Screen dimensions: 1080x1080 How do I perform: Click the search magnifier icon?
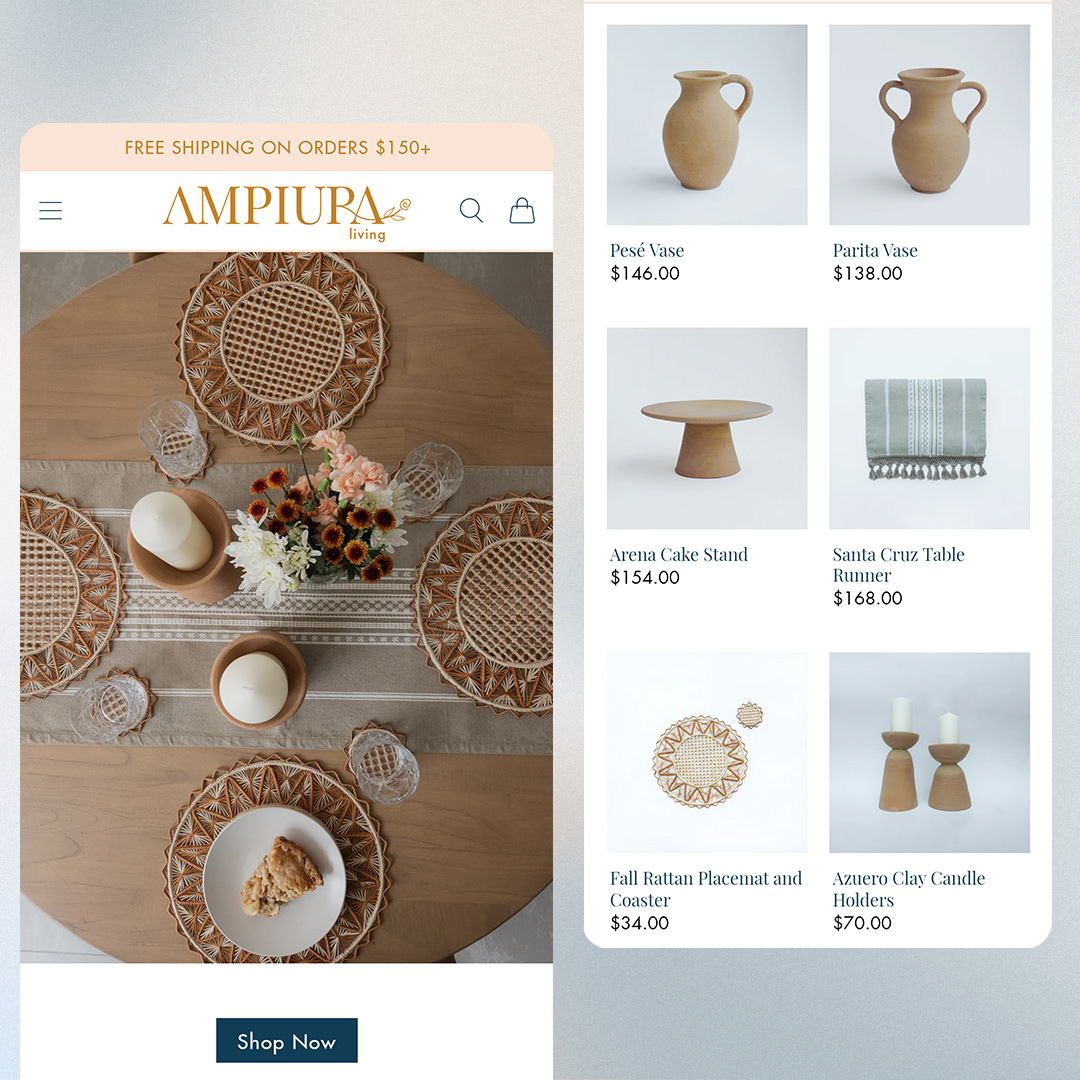[x=471, y=210]
